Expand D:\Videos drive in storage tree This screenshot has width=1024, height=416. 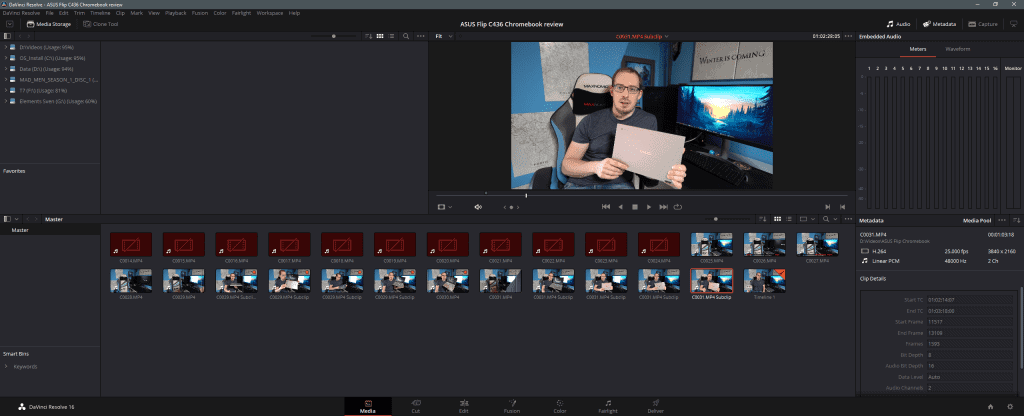(x=6, y=47)
